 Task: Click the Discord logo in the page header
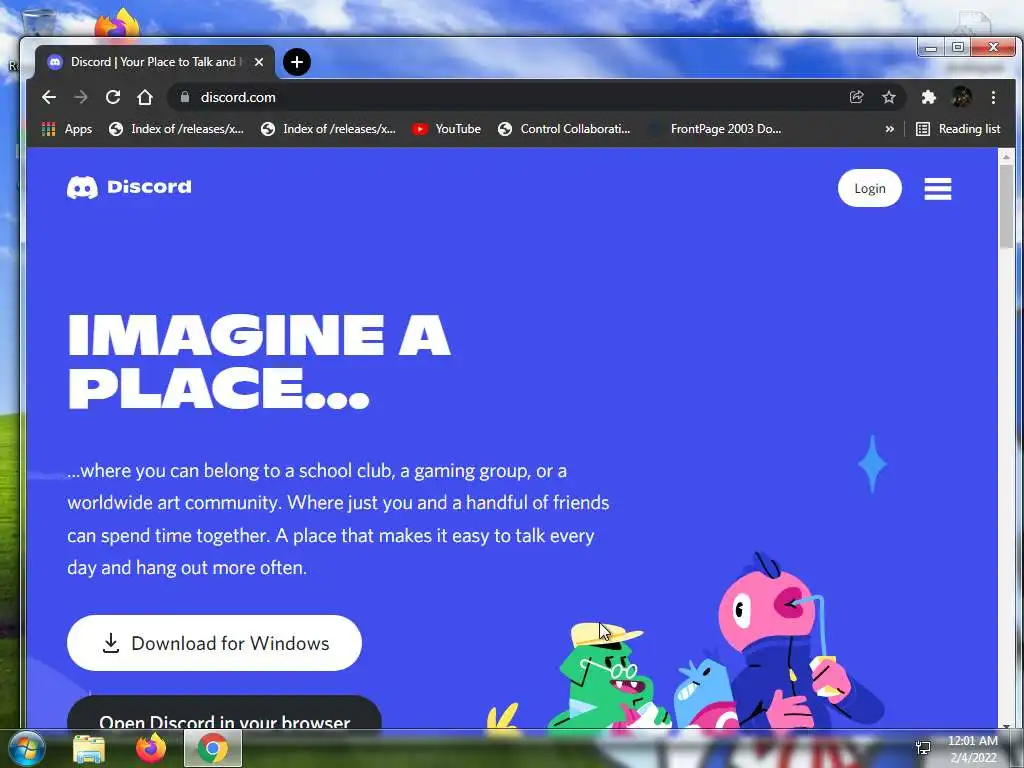coord(129,187)
